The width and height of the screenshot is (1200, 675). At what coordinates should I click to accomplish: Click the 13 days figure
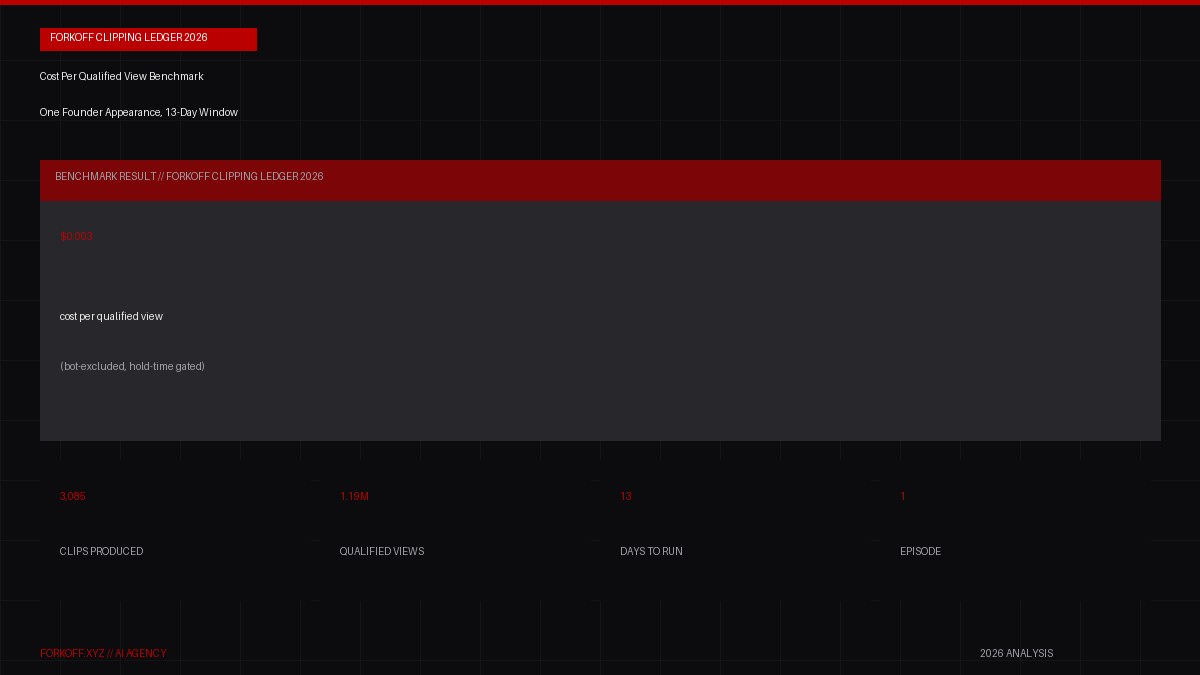626,496
